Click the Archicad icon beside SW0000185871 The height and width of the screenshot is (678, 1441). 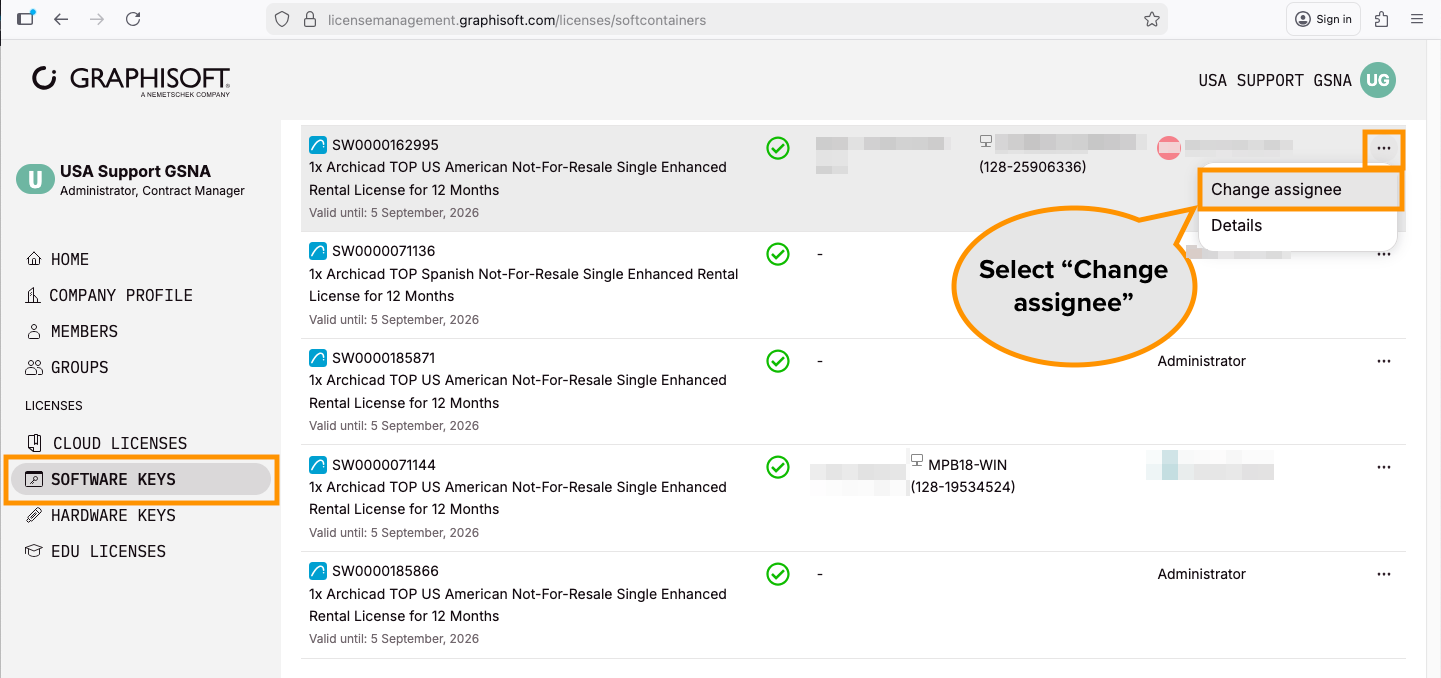[x=318, y=357]
